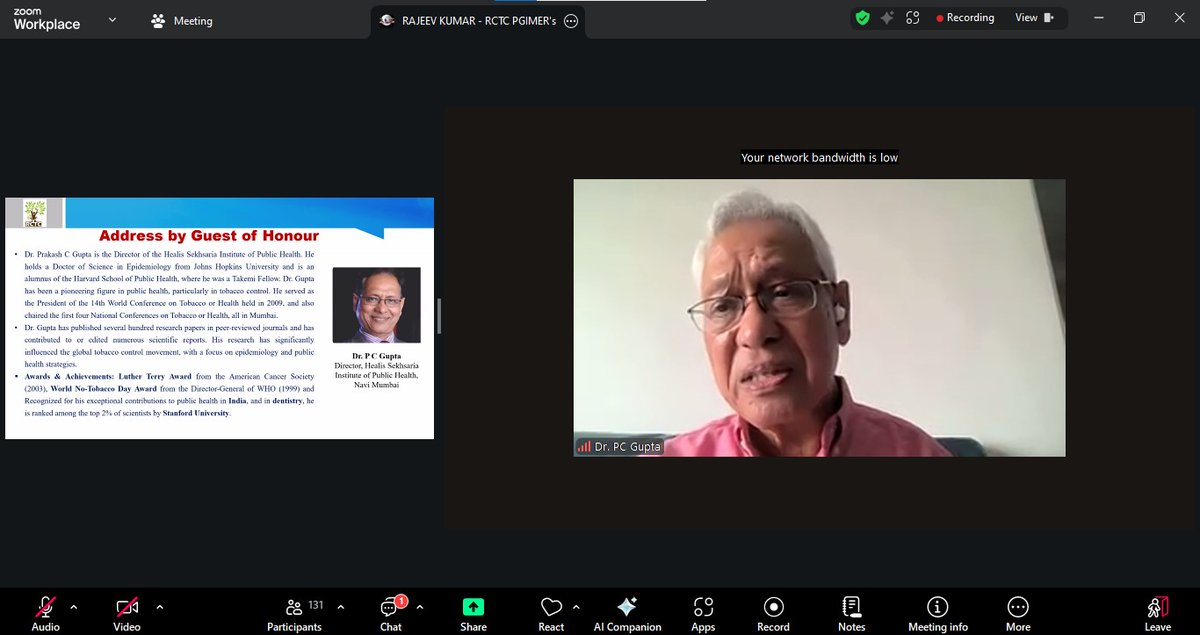This screenshot has height=635, width=1200.
Task: Click the Dr P C Gupta portrait on slide
Action: tap(376, 305)
